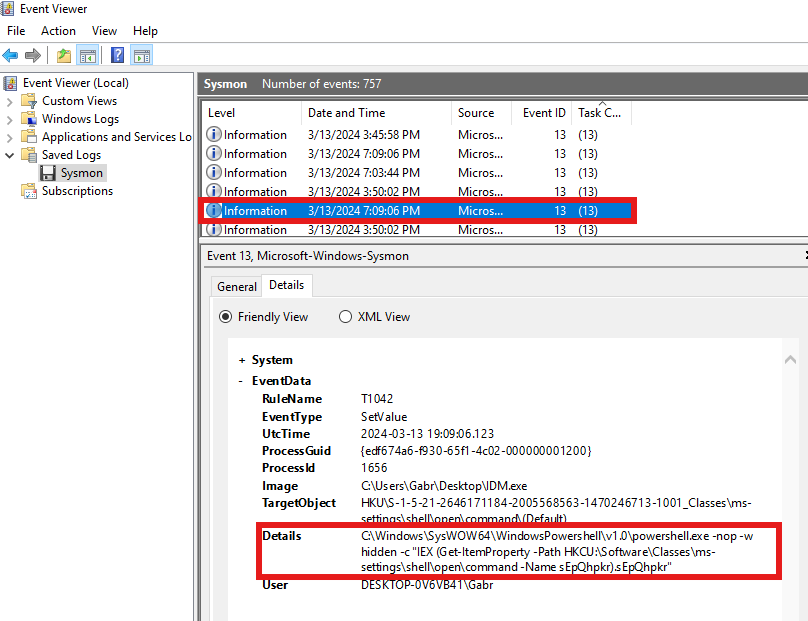The image size is (808, 621).
Task: Click info icon of 7:03:44 PM event
Action: pyautogui.click(x=214, y=173)
